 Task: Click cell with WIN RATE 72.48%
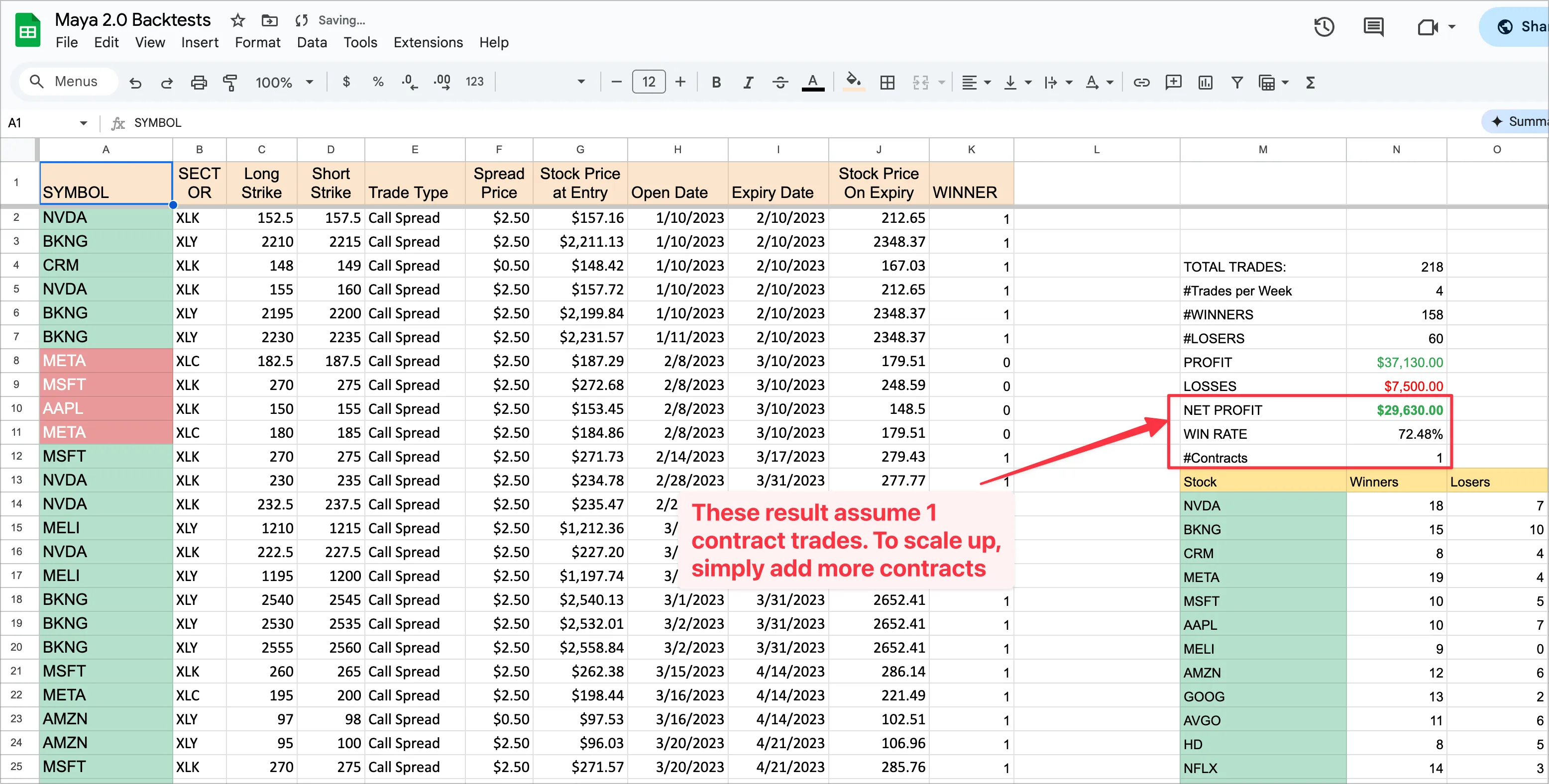[x=1396, y=434]
